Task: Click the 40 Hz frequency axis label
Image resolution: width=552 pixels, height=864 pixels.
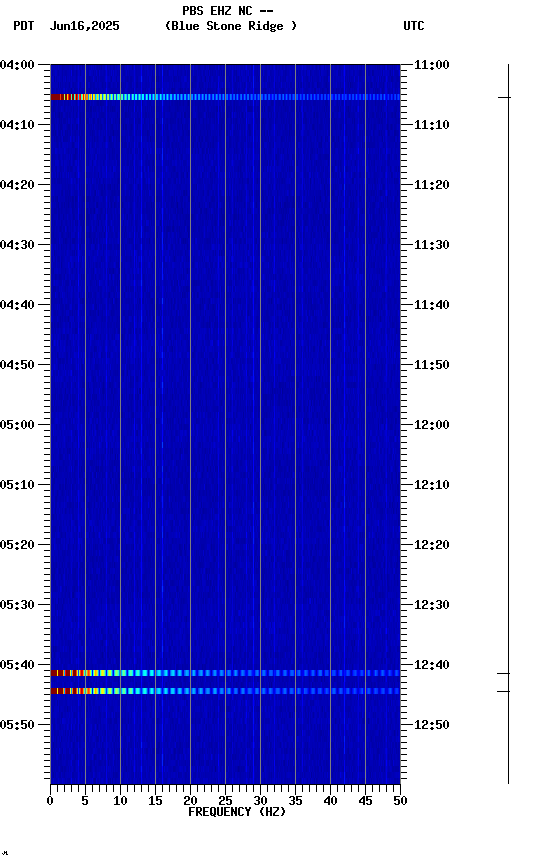Action: pos(330,801)
